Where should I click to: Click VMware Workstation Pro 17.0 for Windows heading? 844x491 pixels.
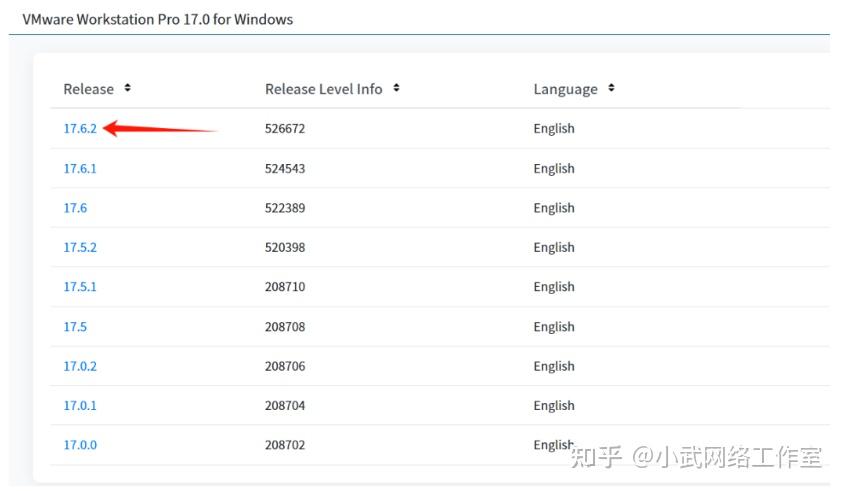click(158, 19)
